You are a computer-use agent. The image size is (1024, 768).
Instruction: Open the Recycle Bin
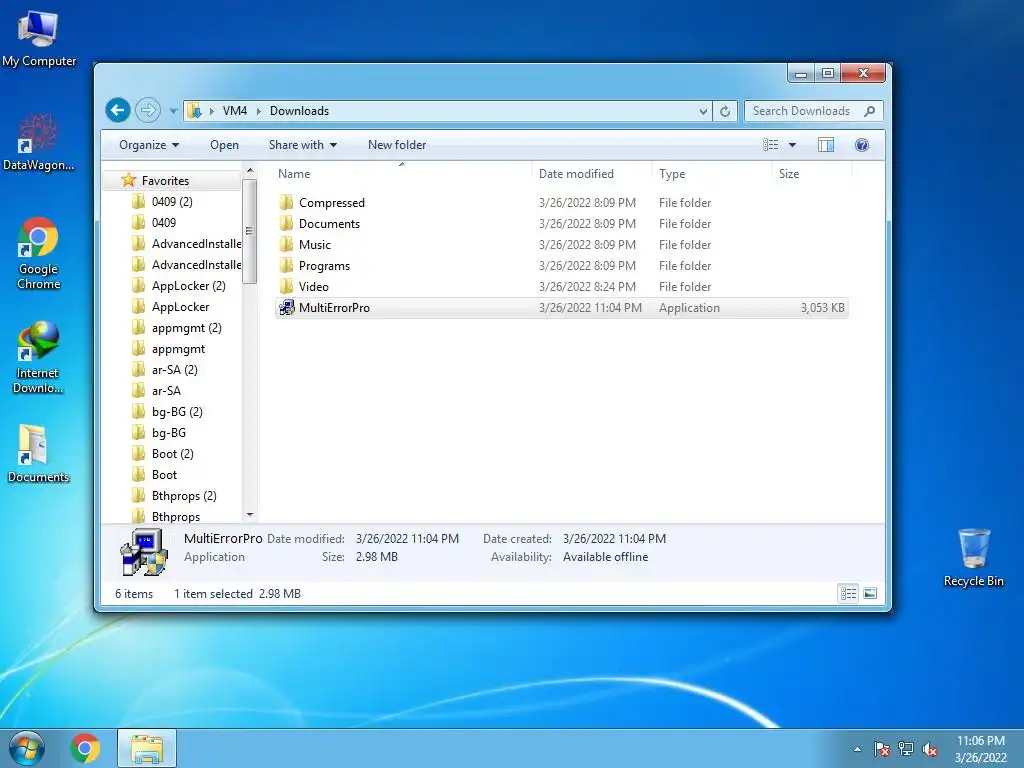pyautogui.click(x=974, y=558)
